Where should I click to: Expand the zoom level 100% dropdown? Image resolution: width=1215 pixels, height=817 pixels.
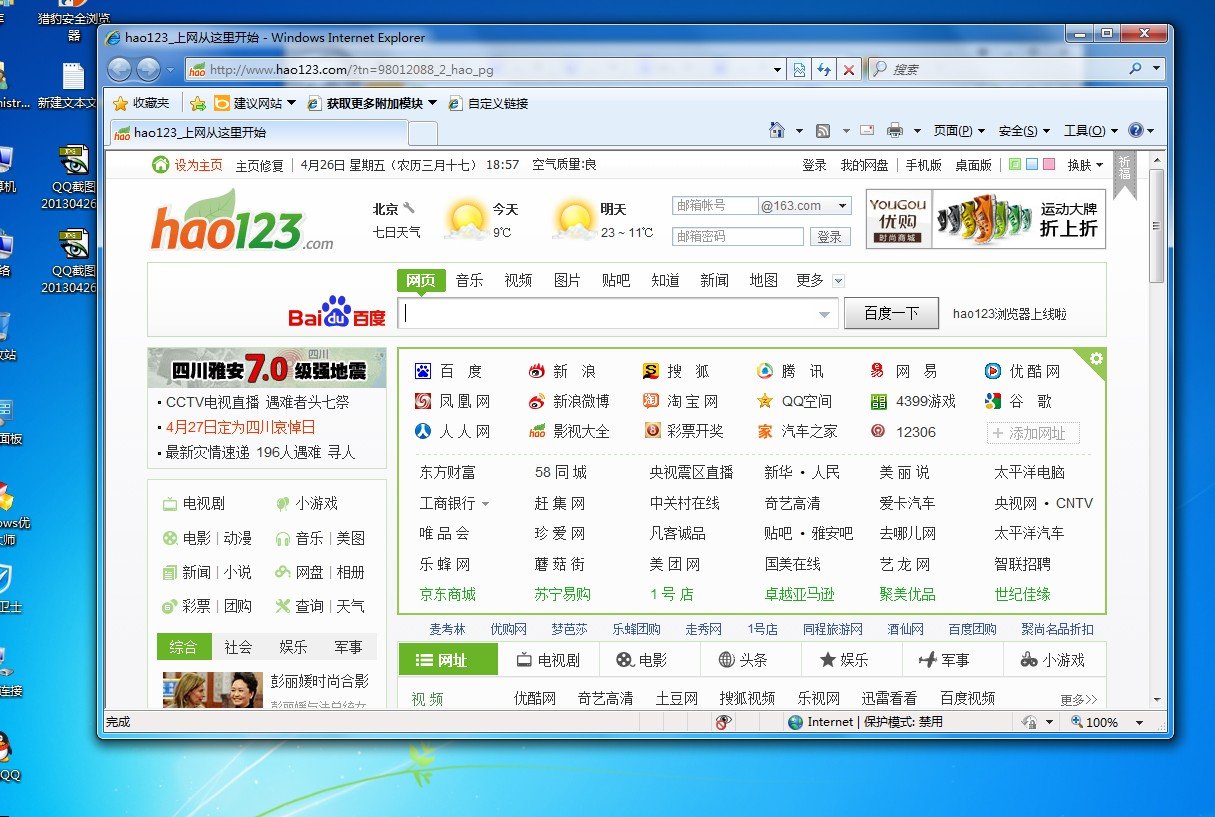(1139, 722)
